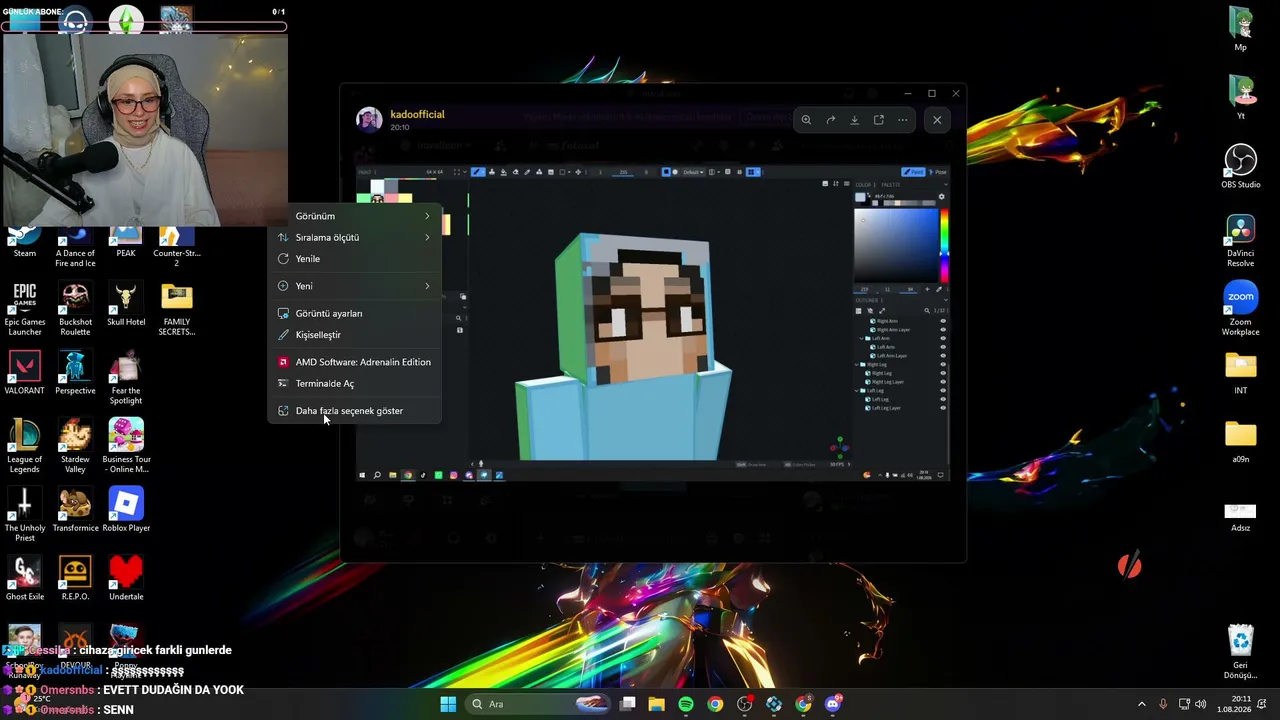Image resolution: width=1280 pixels, height=720 pixels.
Task: Select the Yt desktop folder
Action: [x=1241, y=98]
